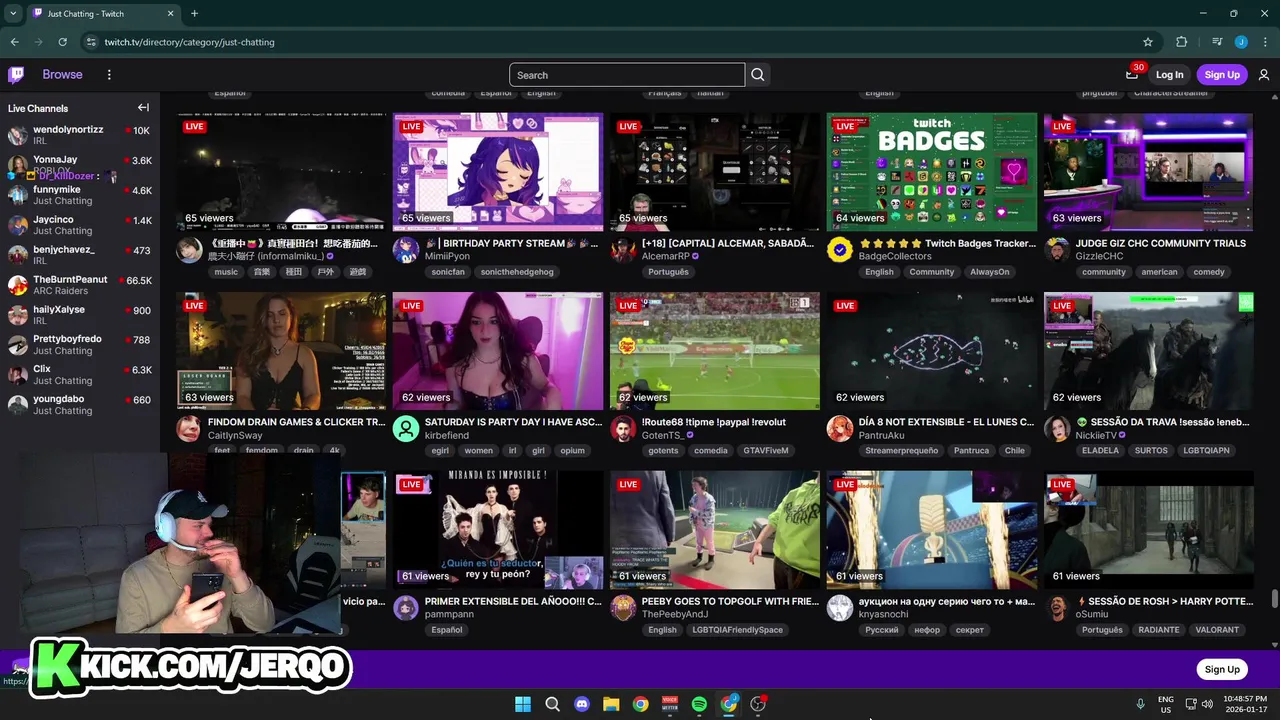Screen dimensions: 1280x720
Task: Open new browser tab
Action: tap(194, 14)
